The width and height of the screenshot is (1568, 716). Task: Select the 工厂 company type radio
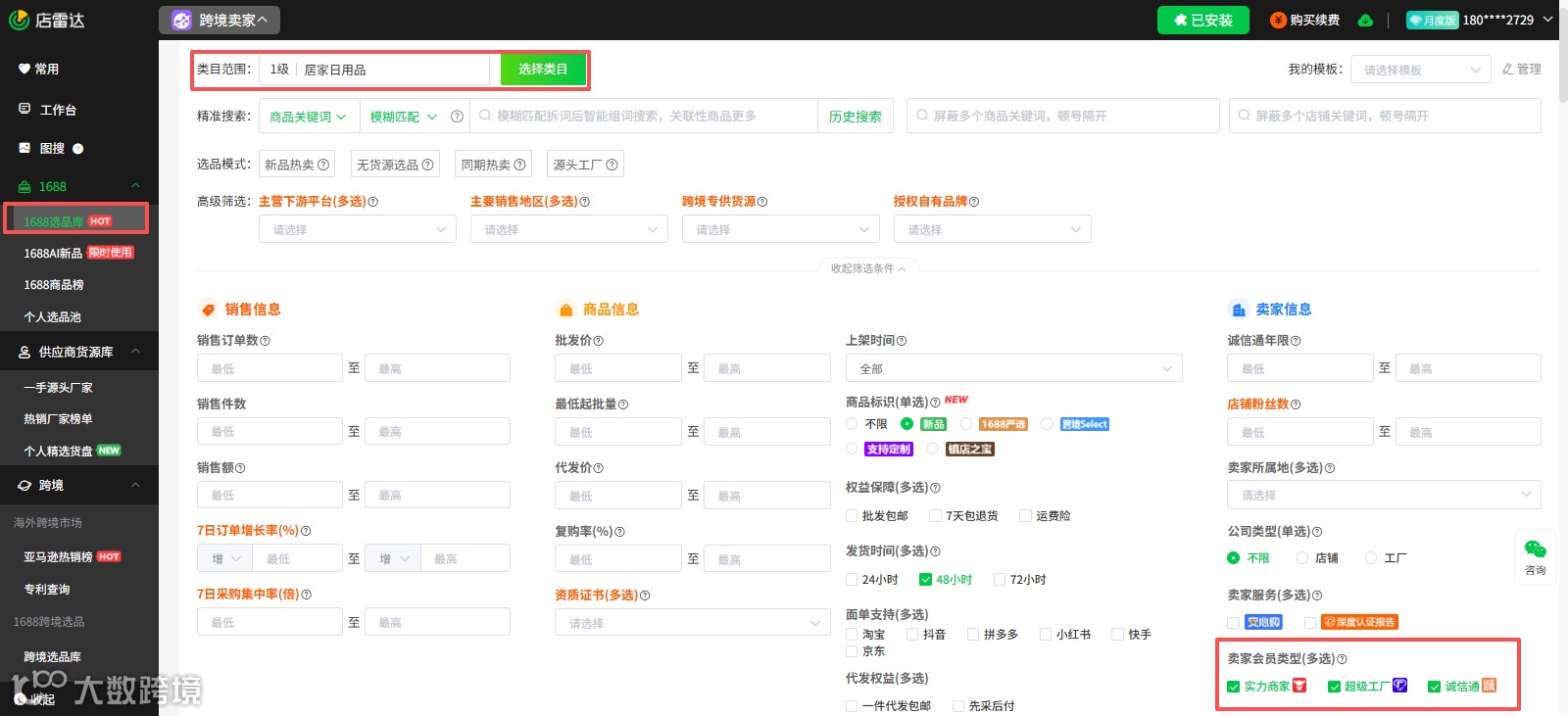[x=1371, y=558]
